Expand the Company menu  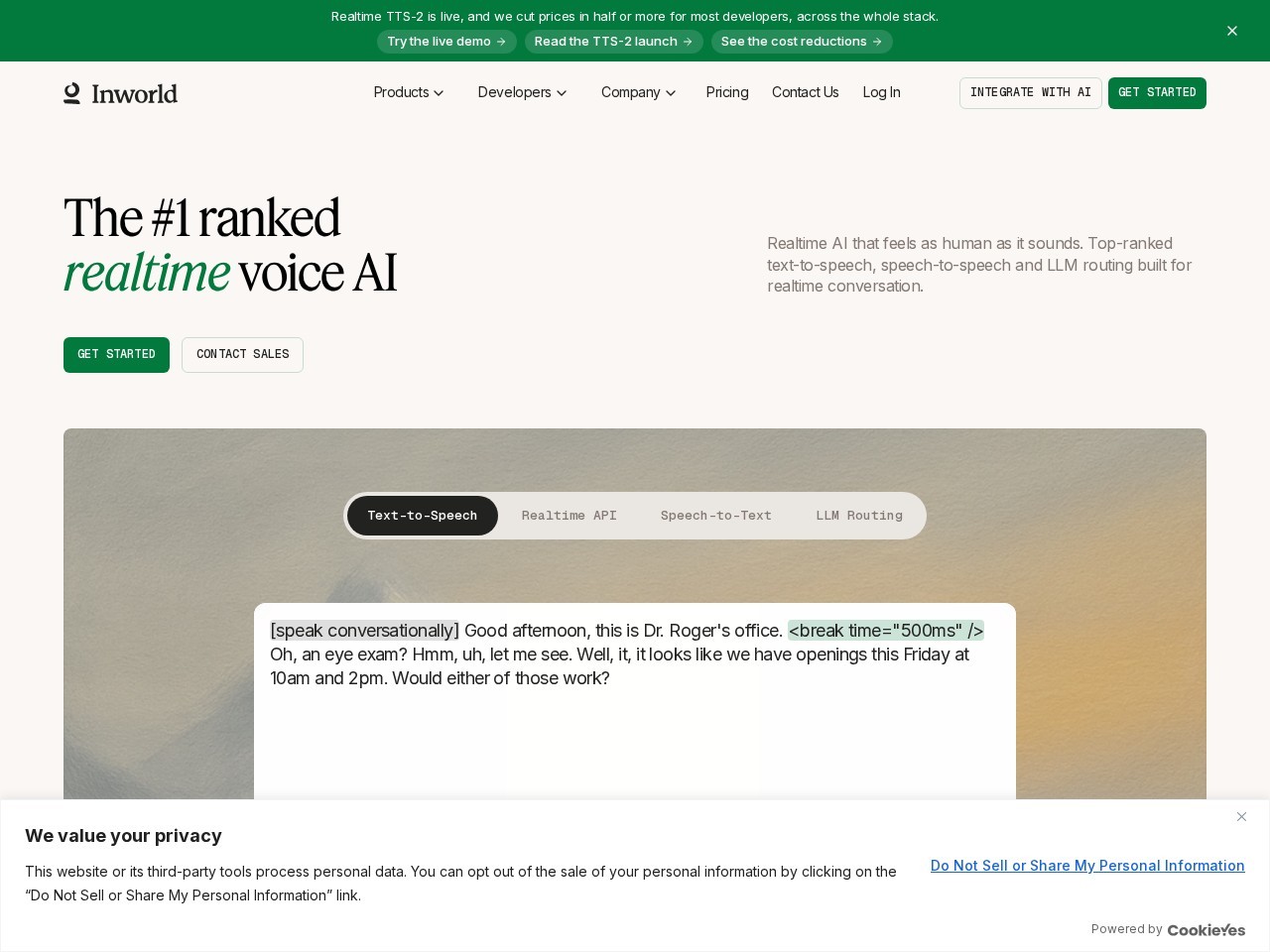638,92
